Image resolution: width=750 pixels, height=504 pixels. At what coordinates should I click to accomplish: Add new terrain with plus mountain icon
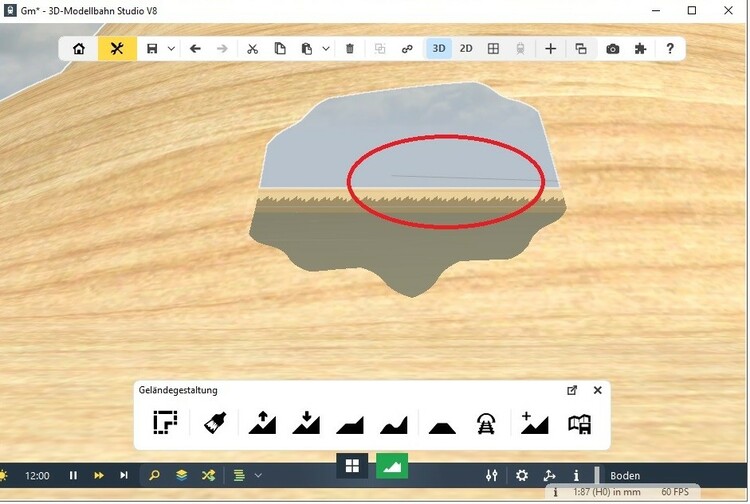tap(534, 422)
